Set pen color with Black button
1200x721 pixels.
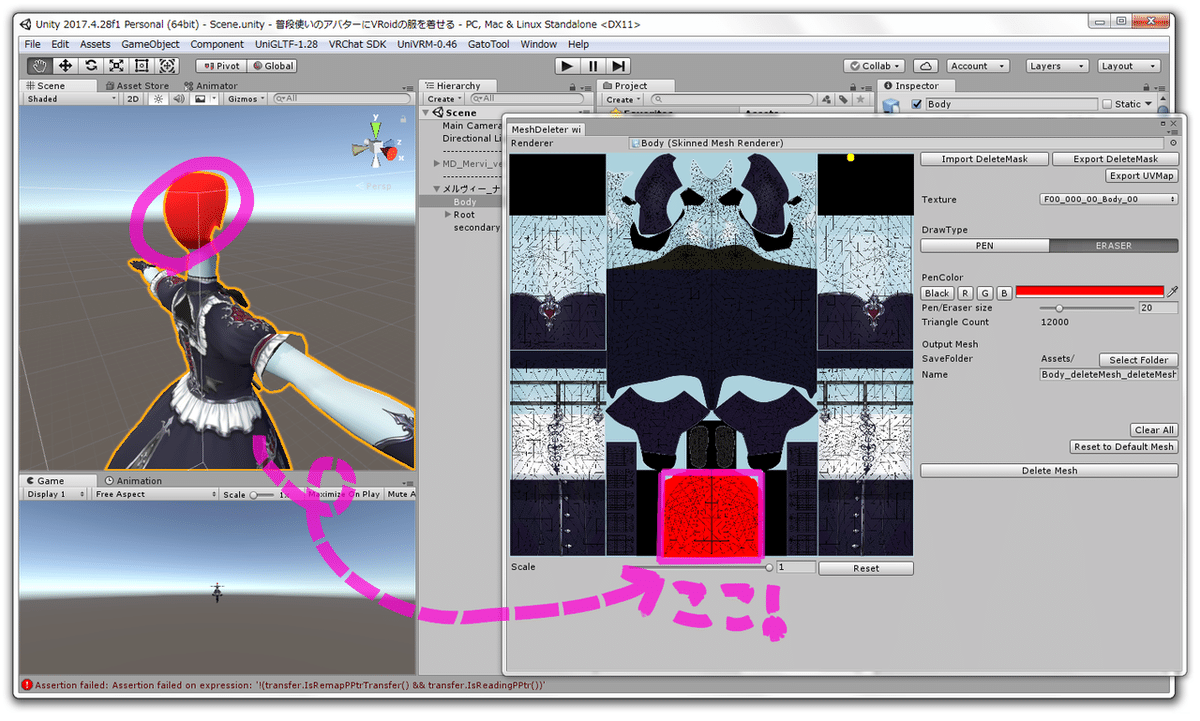tap(937, 293)
